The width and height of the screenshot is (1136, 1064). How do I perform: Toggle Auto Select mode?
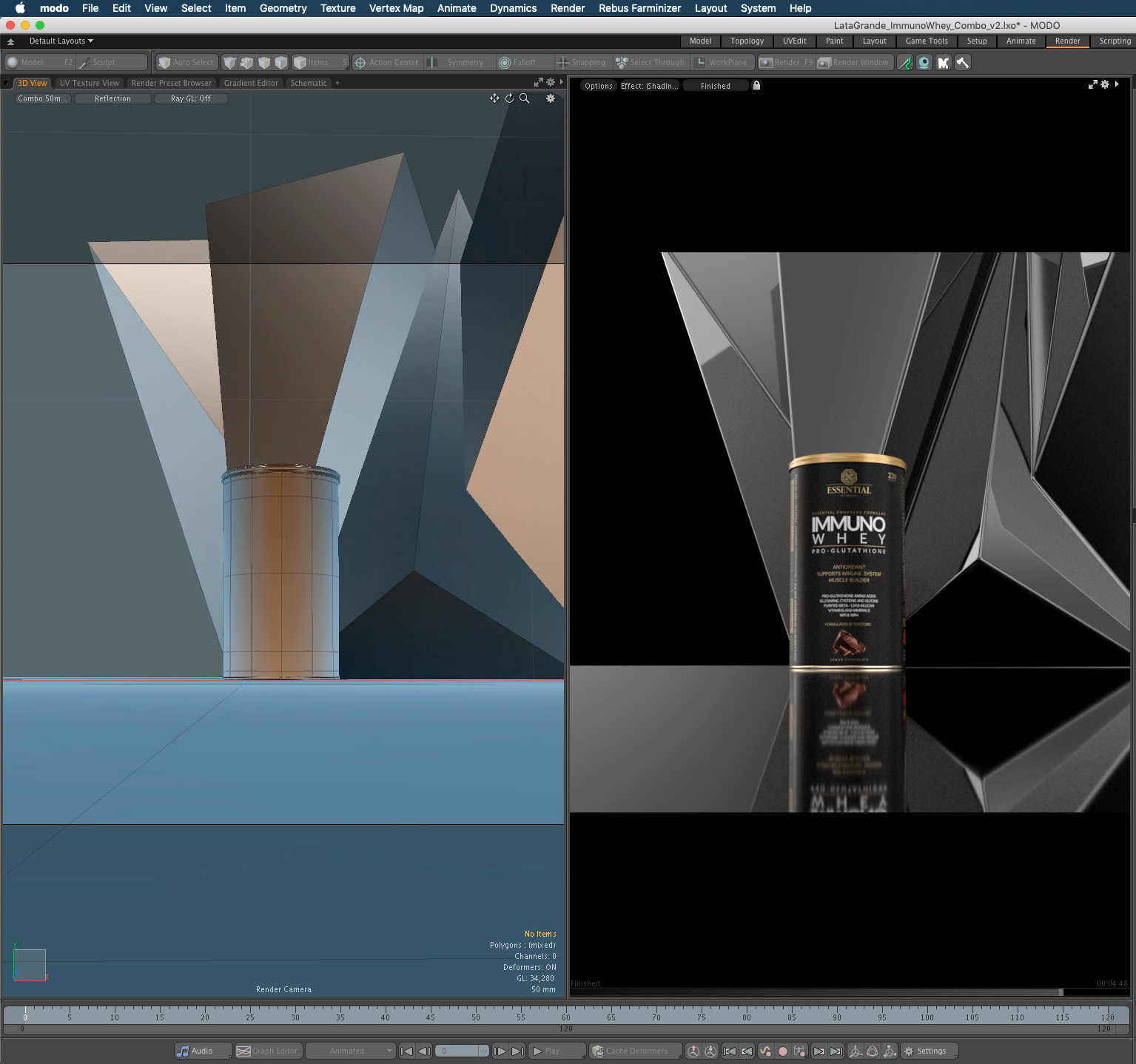pos(187,62)
